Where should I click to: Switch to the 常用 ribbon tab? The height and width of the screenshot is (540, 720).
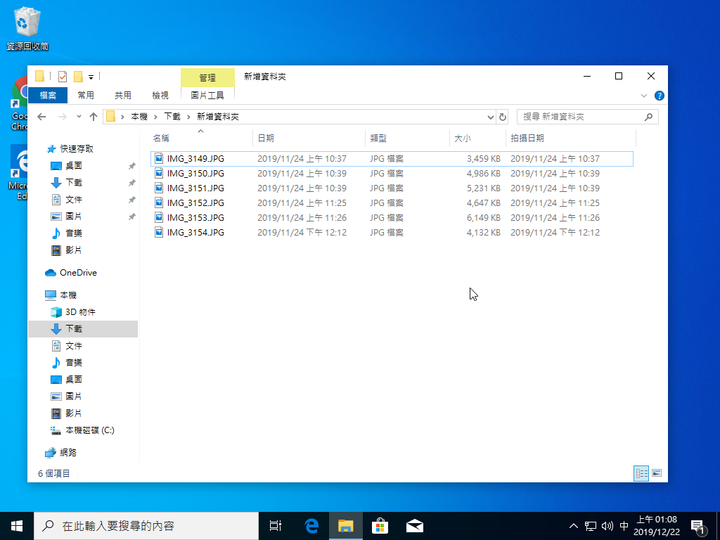85,95
